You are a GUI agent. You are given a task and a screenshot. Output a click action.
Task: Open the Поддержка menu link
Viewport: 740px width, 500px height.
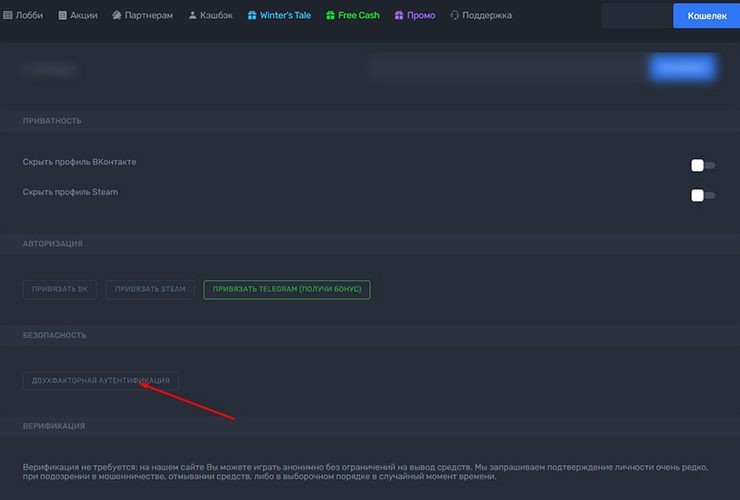[x=487, y=16]
